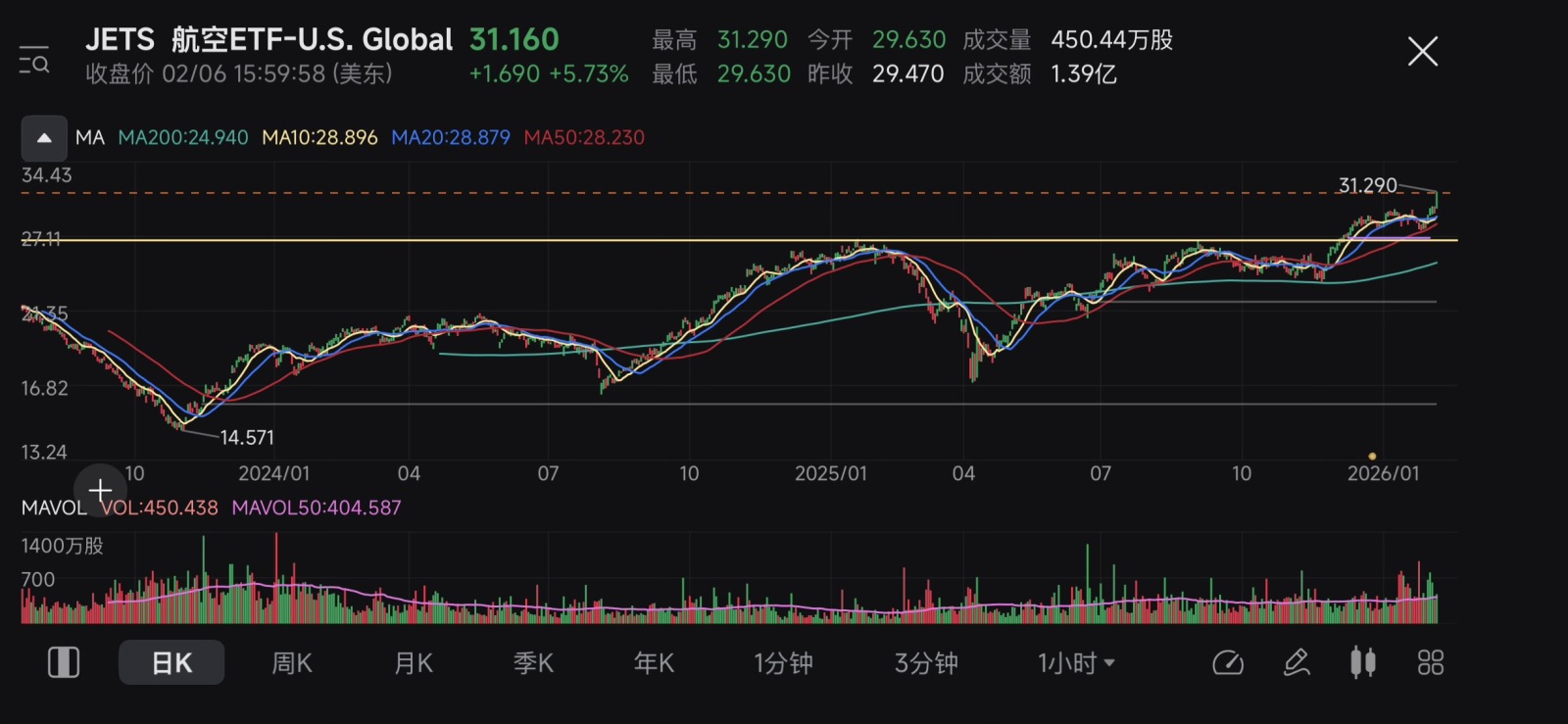Collapse the MA indicator panel arrow

[x=44, y=138]
